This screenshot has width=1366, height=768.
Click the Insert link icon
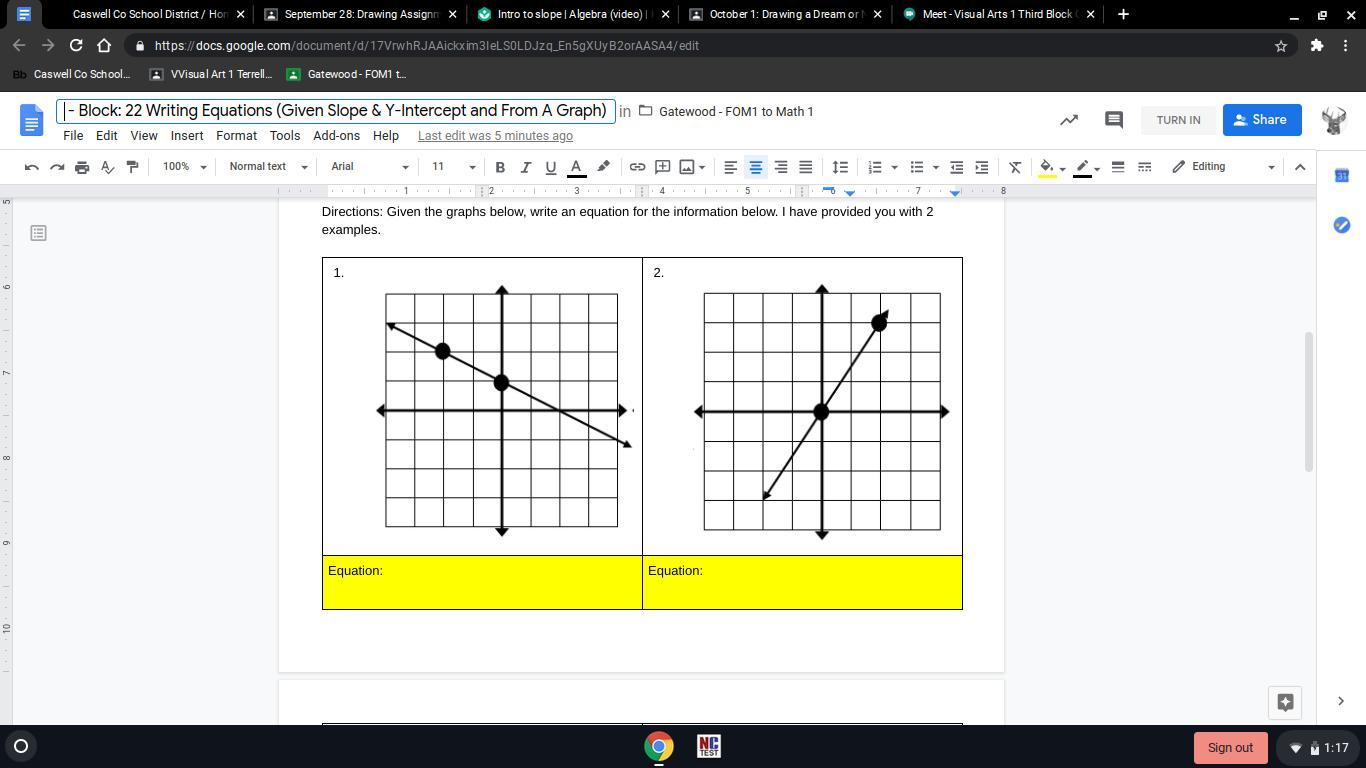(x=637, y=167)
